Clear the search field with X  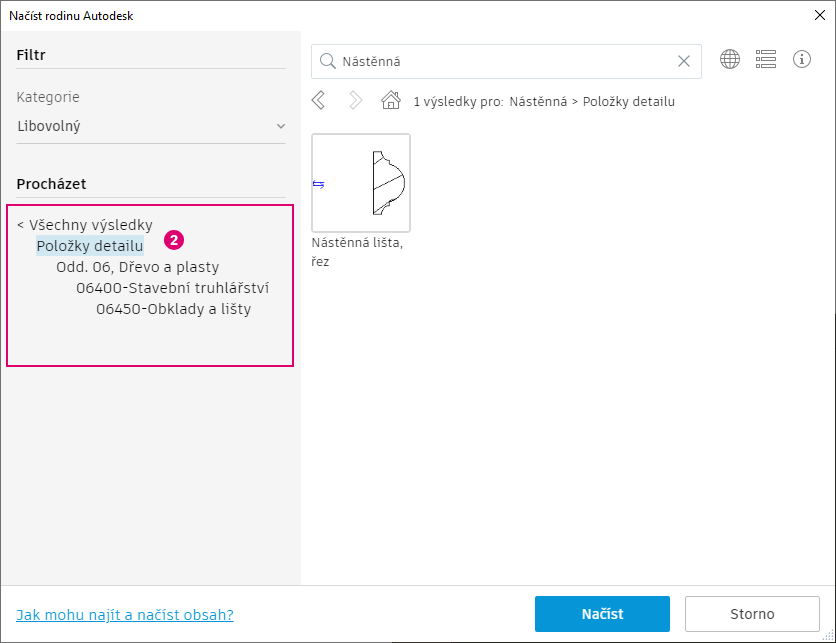(684, 61)
